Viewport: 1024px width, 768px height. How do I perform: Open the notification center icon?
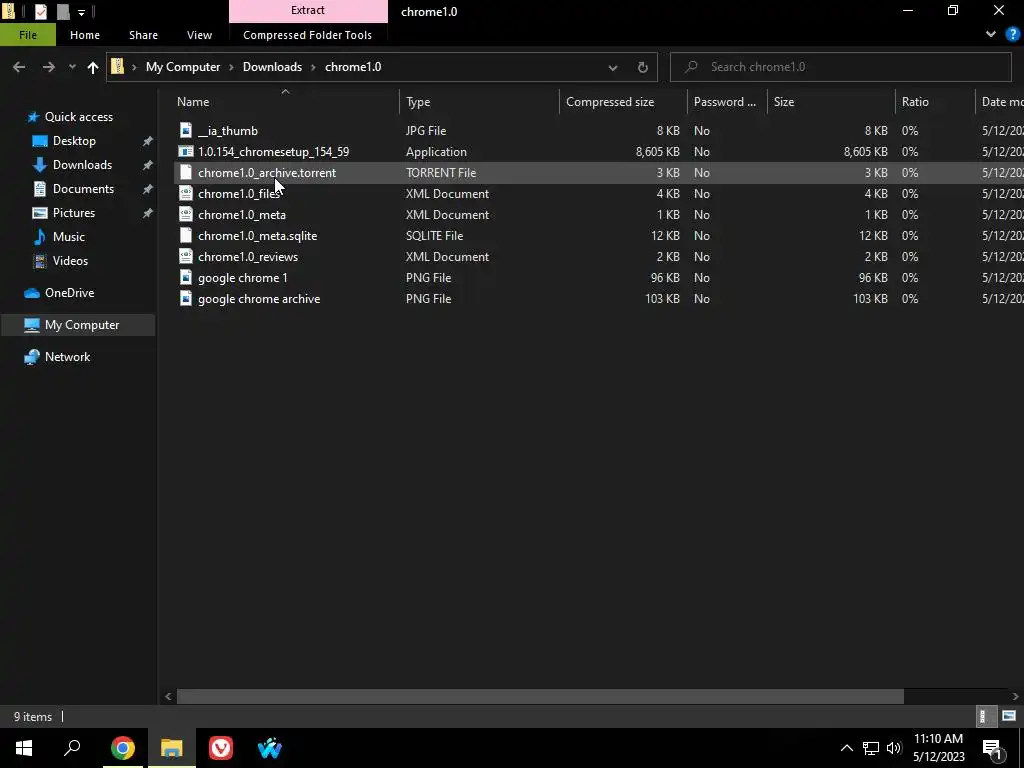pos(992,748)
